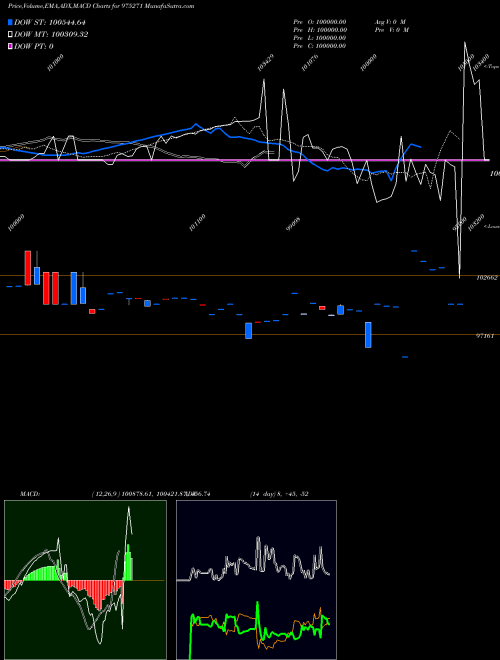
Task: Click the tall red candlestick at chart start
Action: click(28, 268)
